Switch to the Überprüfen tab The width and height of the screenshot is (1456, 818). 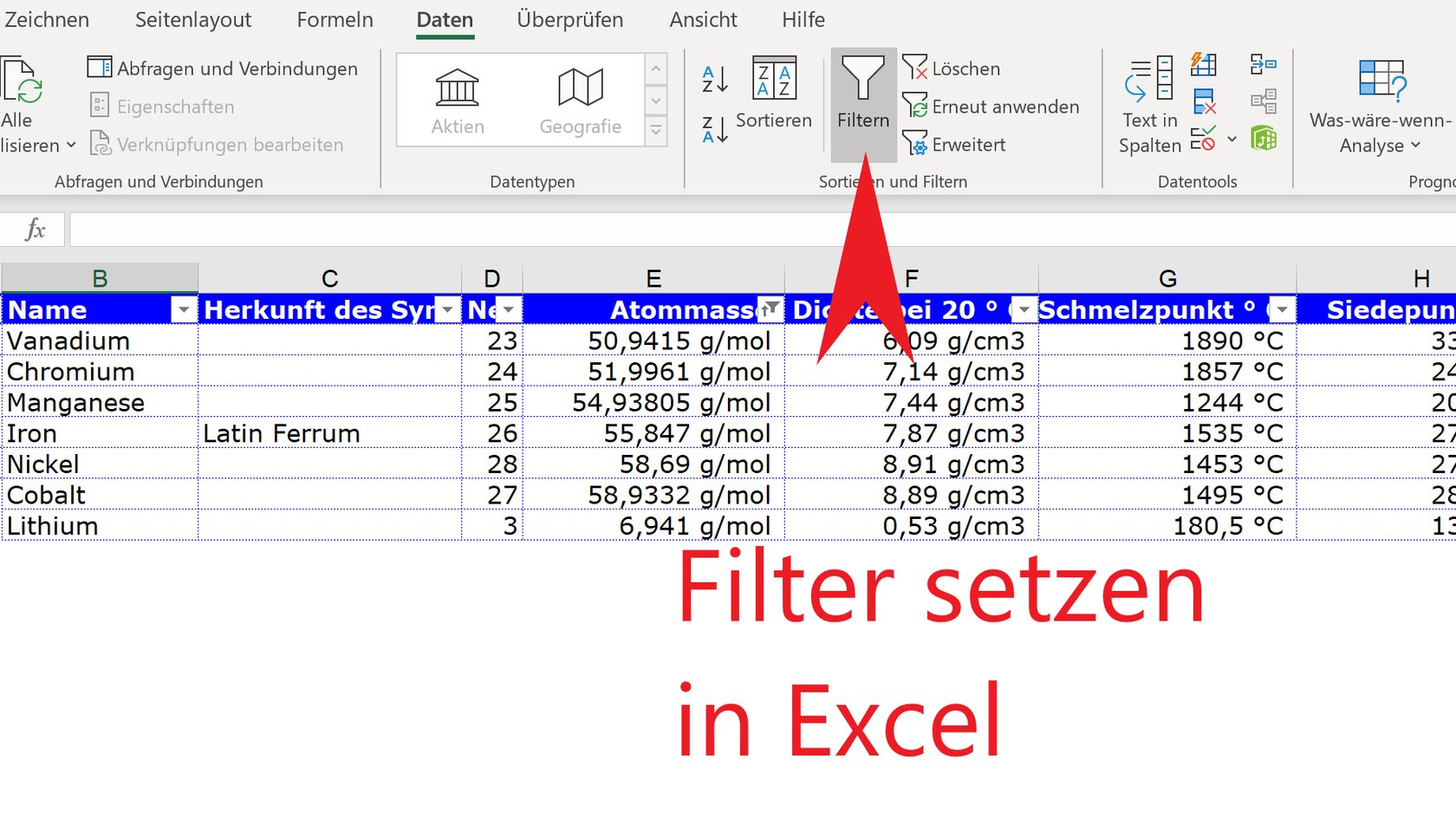569,20
